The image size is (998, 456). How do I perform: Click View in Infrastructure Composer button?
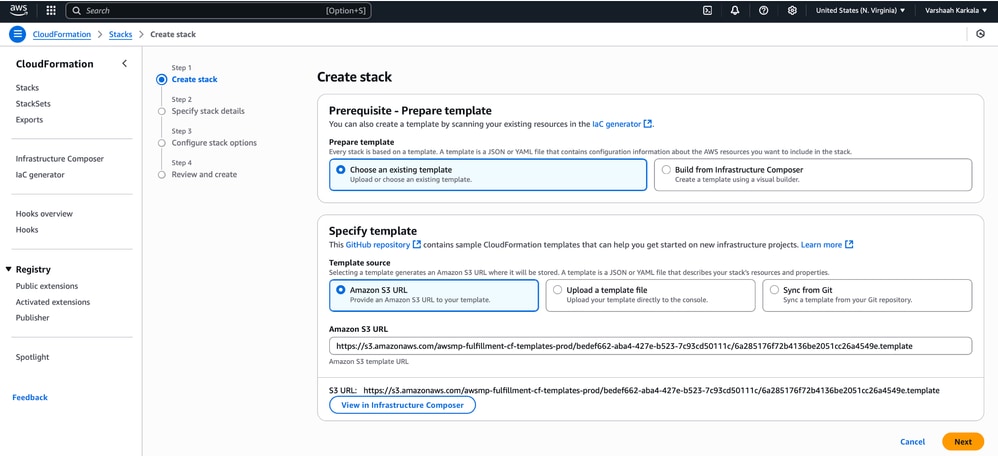click(402, 405)
